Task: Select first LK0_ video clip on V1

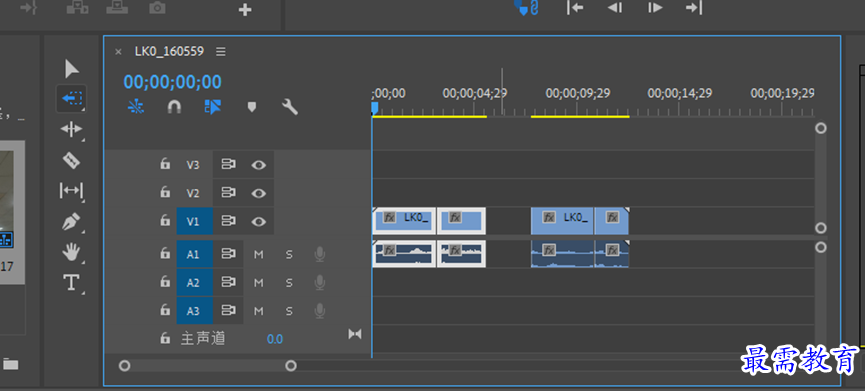Action: [x=404, y=221]
